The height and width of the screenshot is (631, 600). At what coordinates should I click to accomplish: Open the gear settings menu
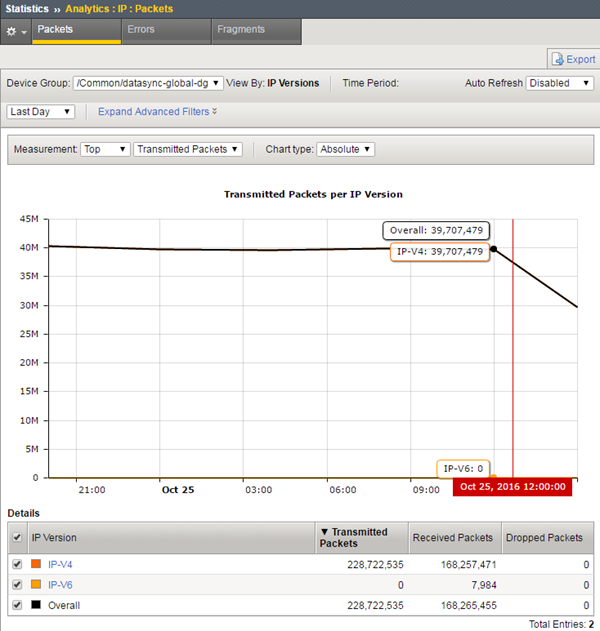(16, 31)
